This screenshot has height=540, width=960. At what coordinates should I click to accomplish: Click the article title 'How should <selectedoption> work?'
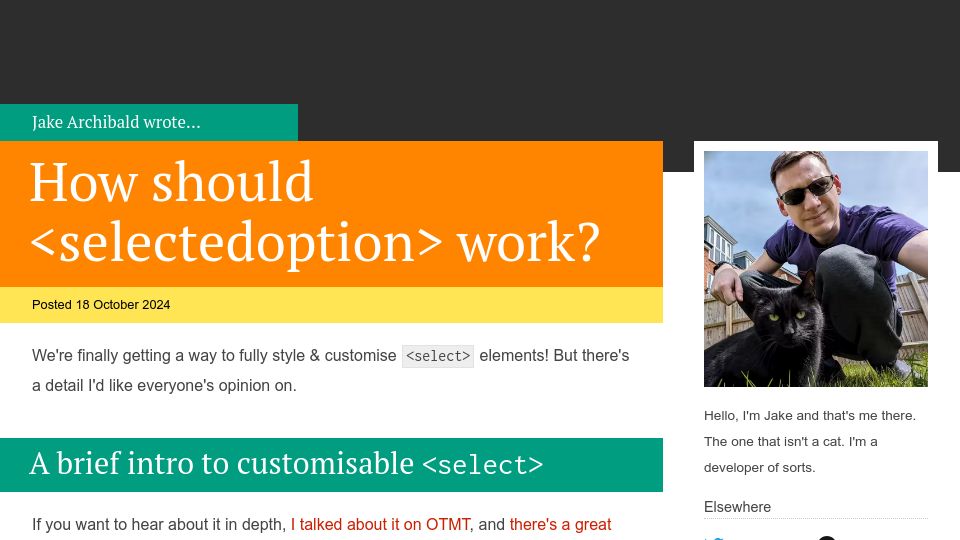(315, 212)
